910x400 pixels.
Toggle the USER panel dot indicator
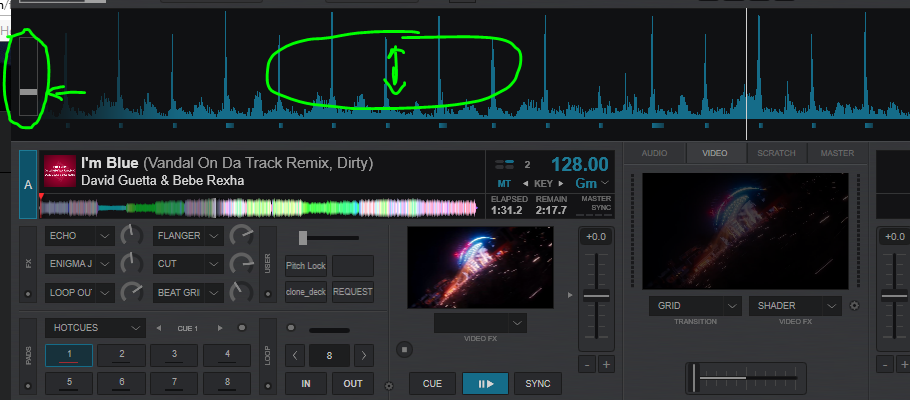pyautogui.click(x=268, y=294)
